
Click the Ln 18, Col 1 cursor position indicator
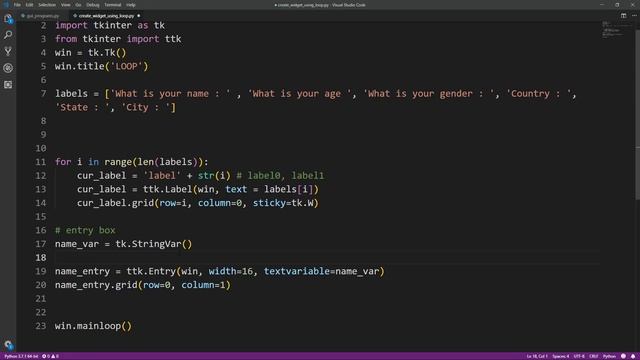coord(537,356)
